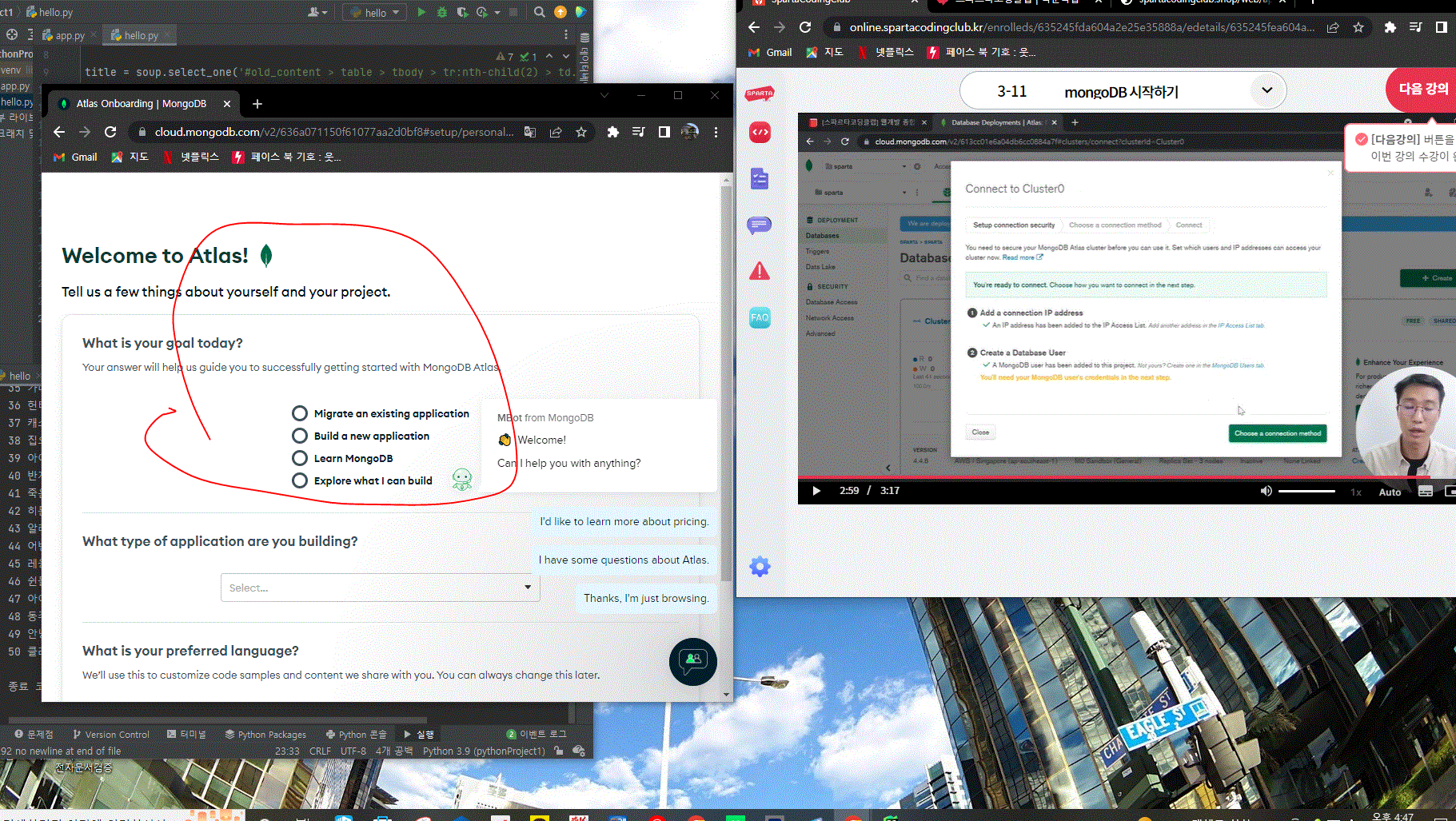Open PyCharm's Search Everywhere magnifier

[540, 12]
